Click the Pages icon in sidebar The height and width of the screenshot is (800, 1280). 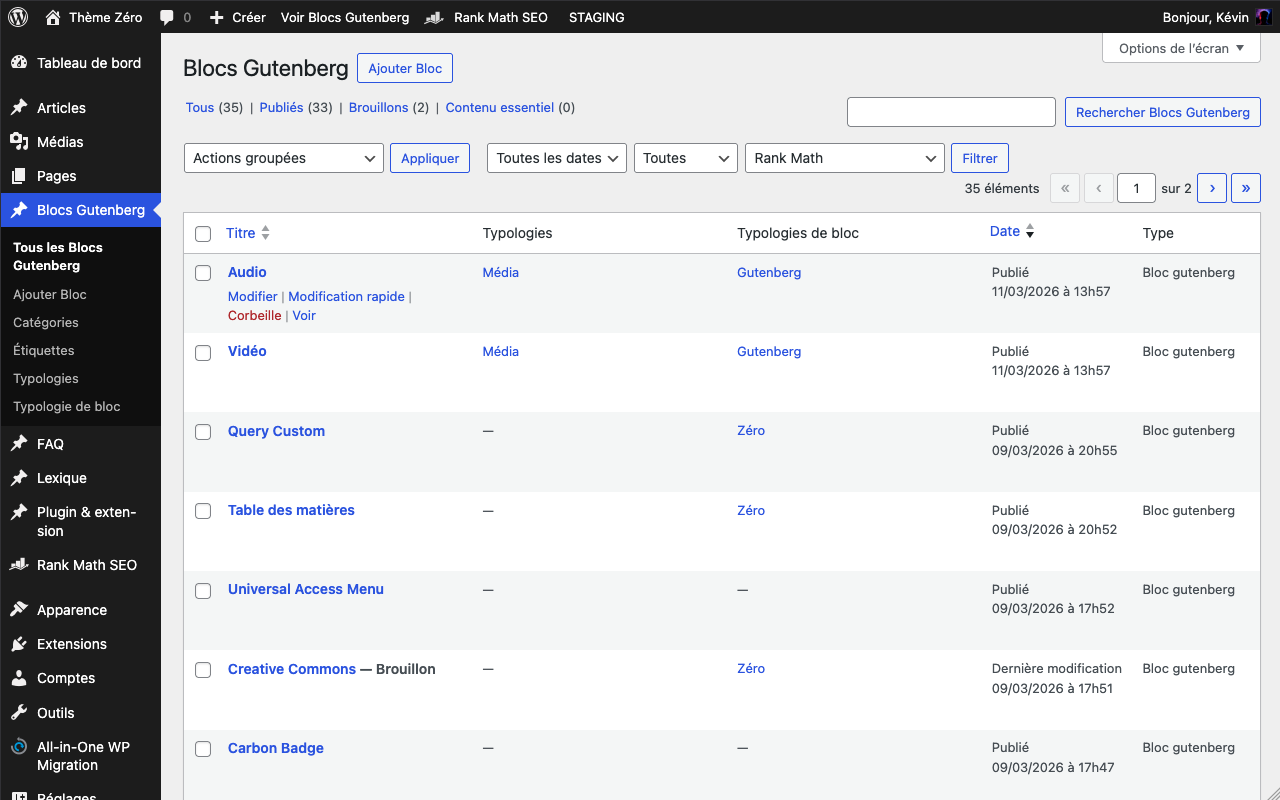pos(19,175)
